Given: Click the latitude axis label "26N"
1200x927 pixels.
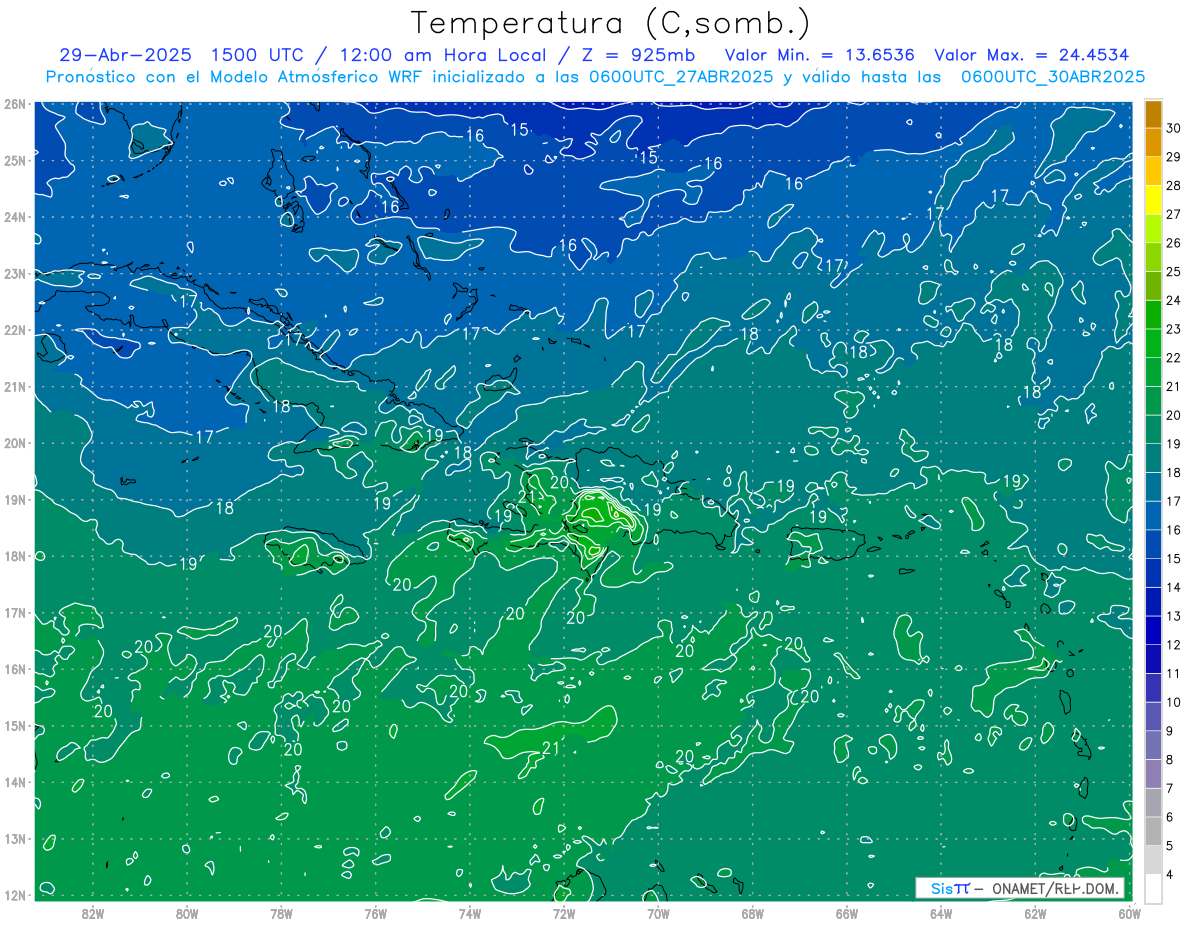Looking at the screenshot, I should 14,104.
